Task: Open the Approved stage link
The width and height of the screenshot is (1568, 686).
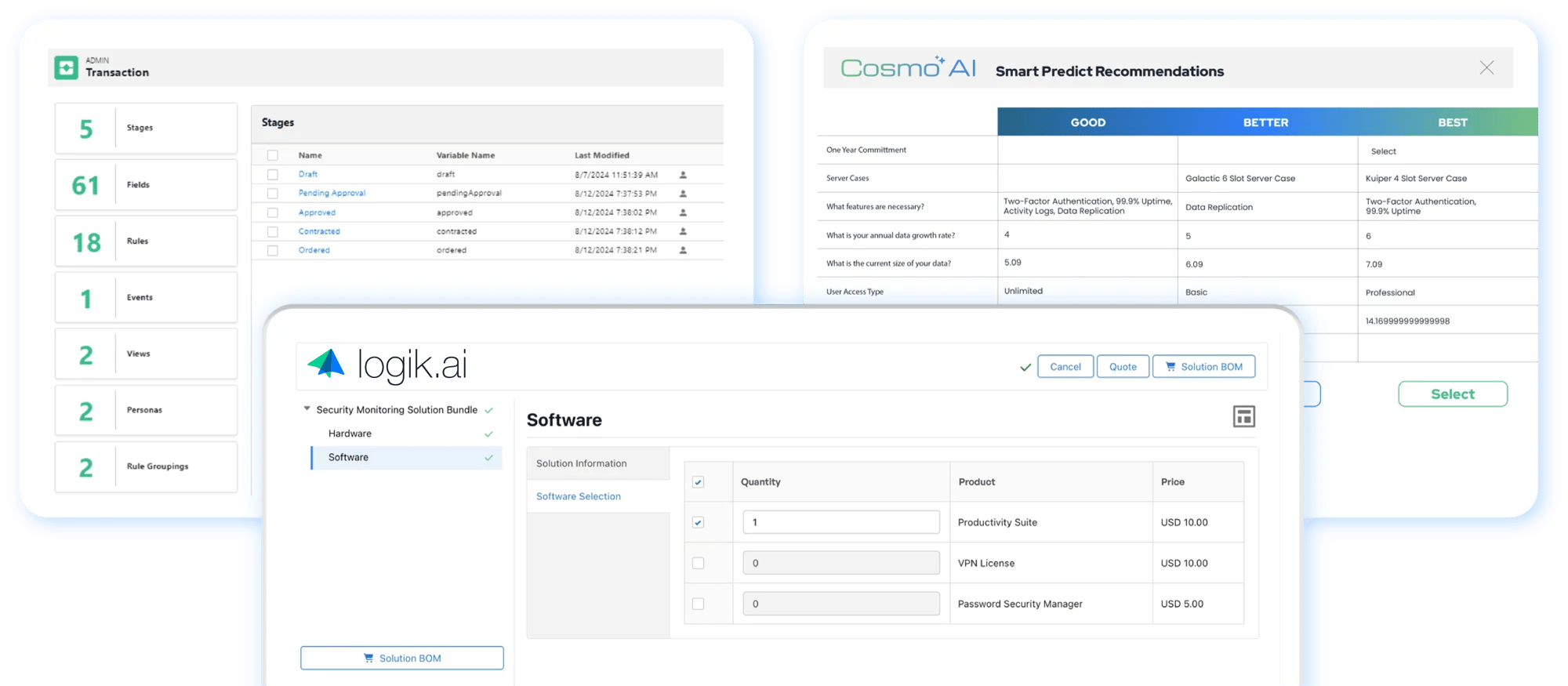Action: 317,212
